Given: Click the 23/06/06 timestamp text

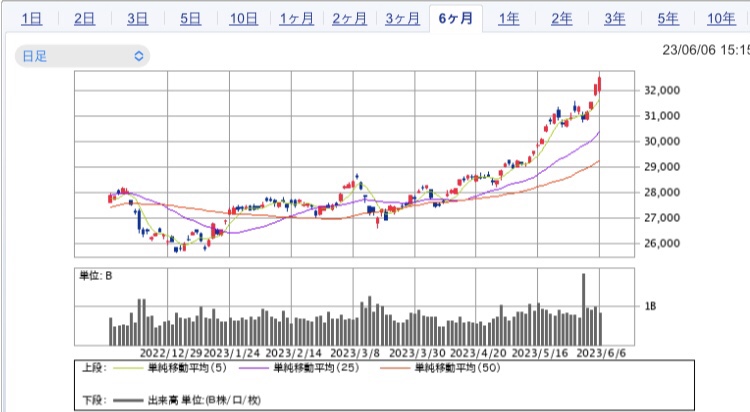Looking at the screenshot, I should (706, 50).
